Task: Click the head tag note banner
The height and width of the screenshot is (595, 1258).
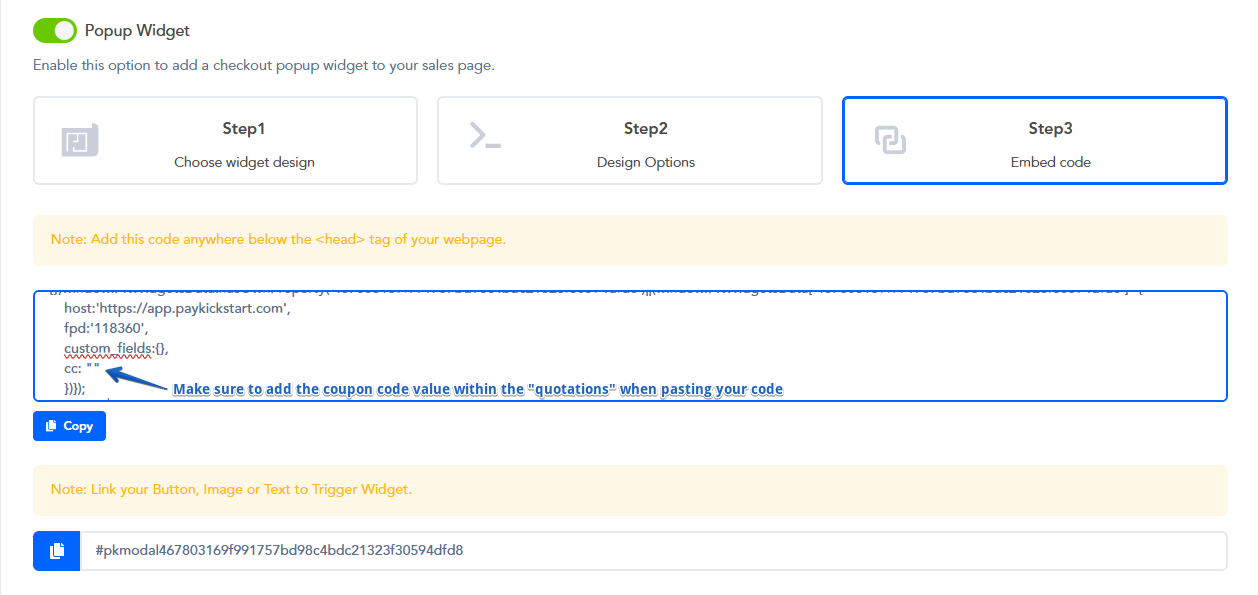Action: point(630,240)
